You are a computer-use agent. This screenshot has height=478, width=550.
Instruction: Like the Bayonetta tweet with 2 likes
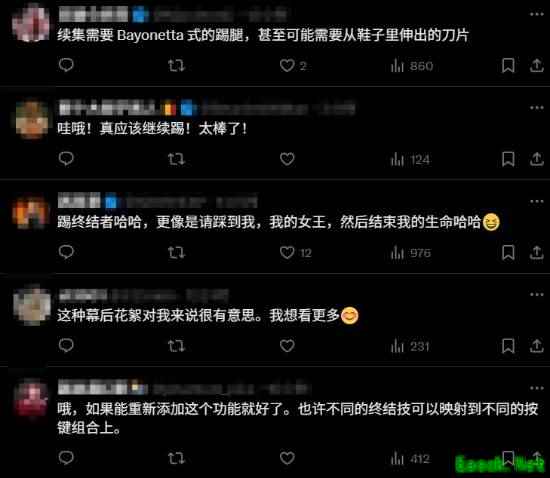287,66
